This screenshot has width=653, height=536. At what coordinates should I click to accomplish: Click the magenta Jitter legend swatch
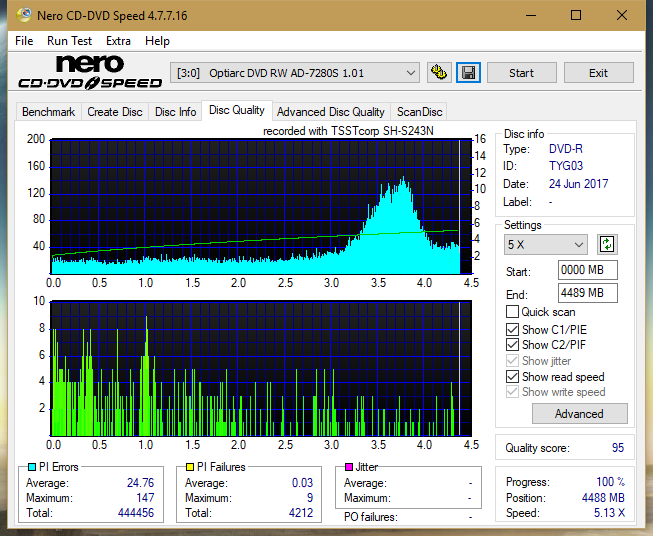pos(349,467)
